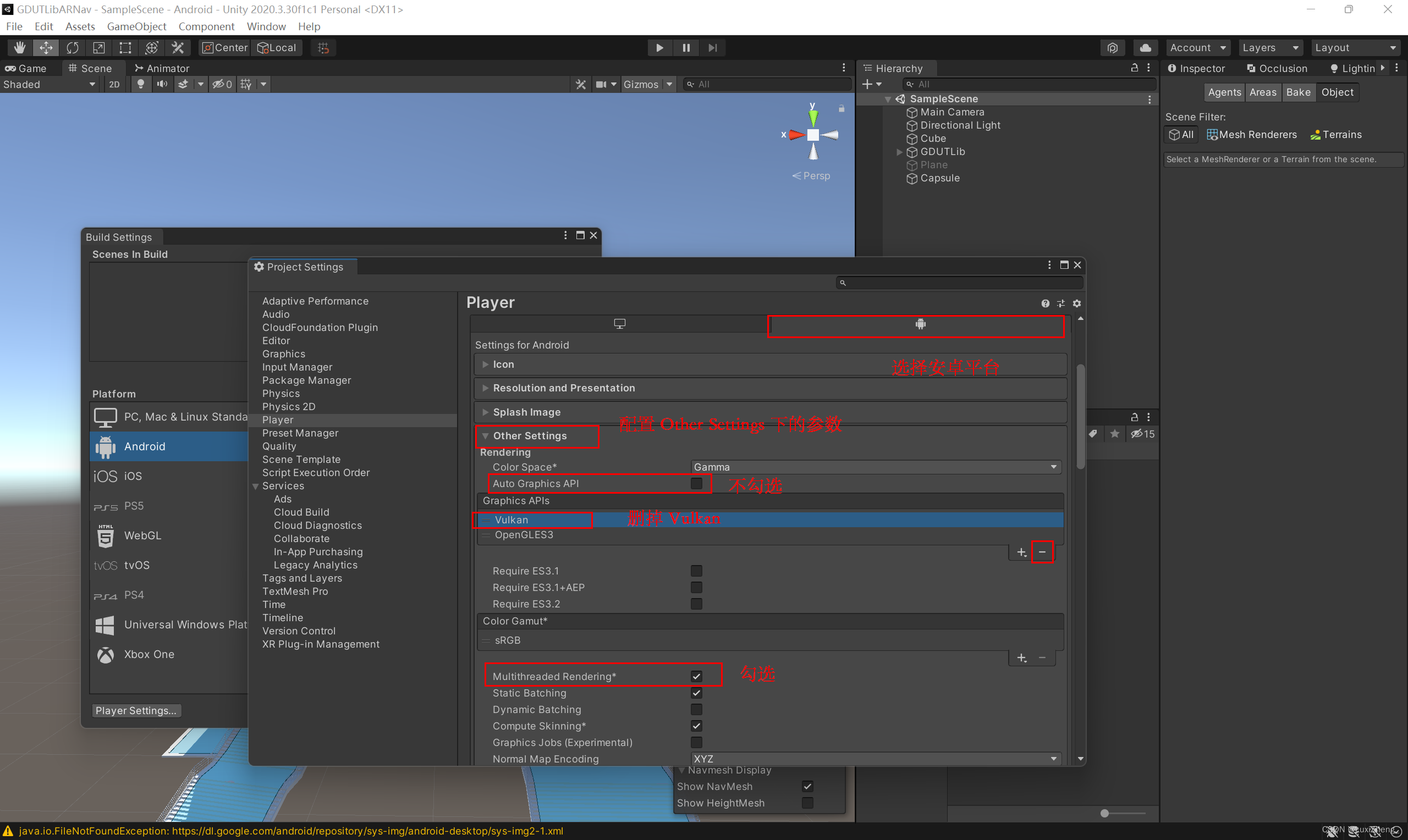The height and width of the screenshot is (840, 1408).
Task: Expand GDUTLib in Hierarchy
Action: (899, 152)
